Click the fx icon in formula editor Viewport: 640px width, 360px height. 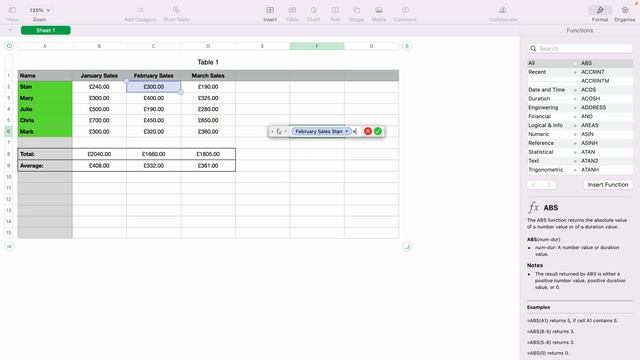click(279, 131)
